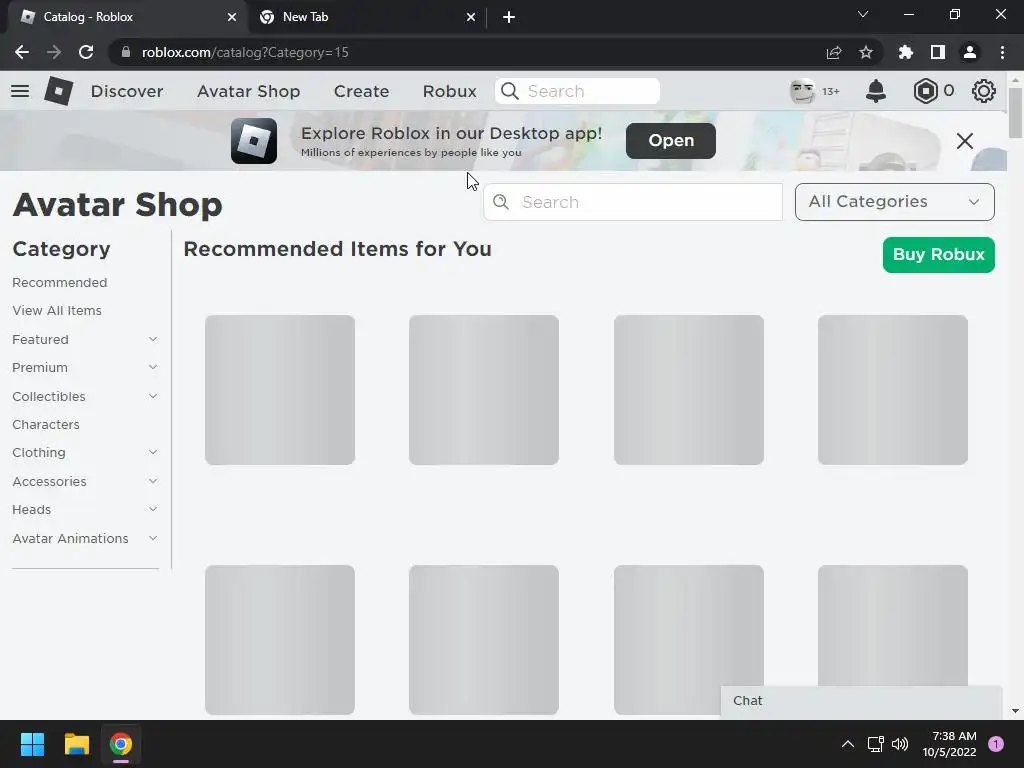
Task: Click the Open desktop app button
Action: 671,140
